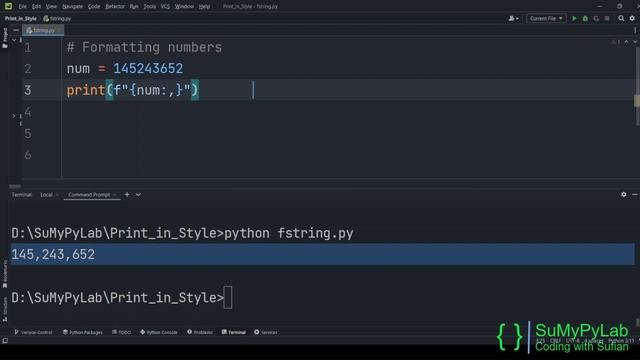Click fstring.py breadcrumb in navigation bar

pyautogui.click(x=57, y=18)
